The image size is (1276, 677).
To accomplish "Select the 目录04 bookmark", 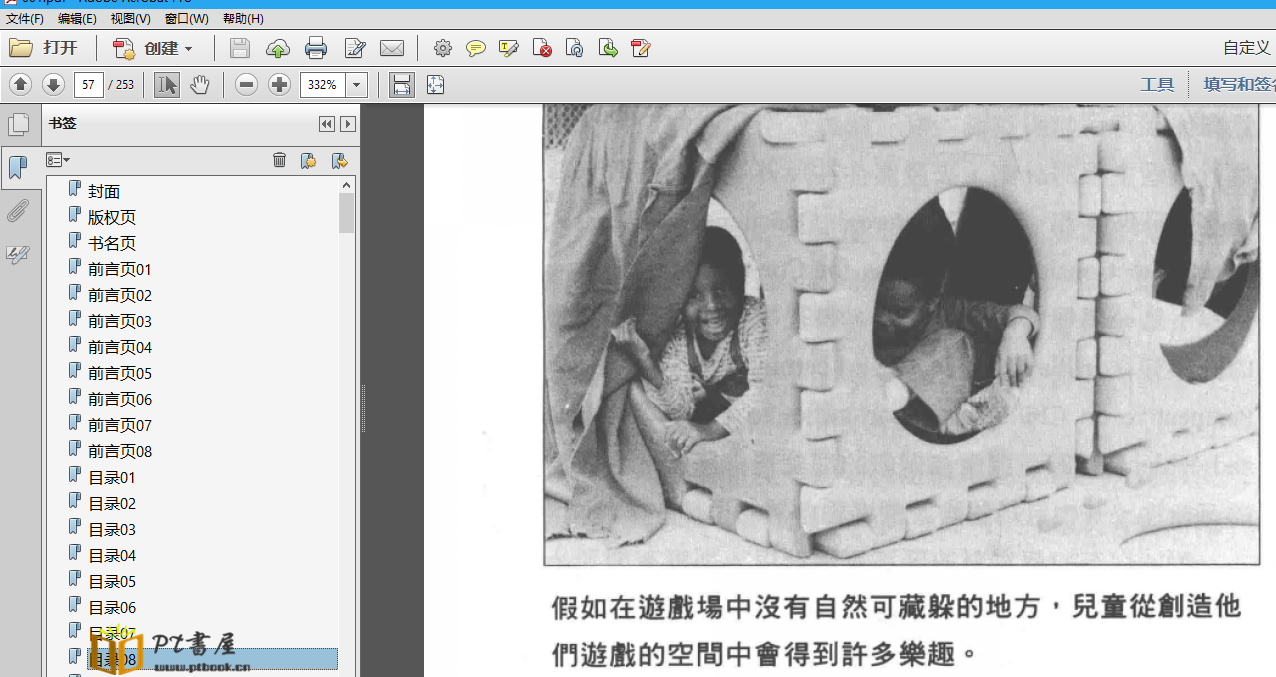I will click(x=112, y=555).
